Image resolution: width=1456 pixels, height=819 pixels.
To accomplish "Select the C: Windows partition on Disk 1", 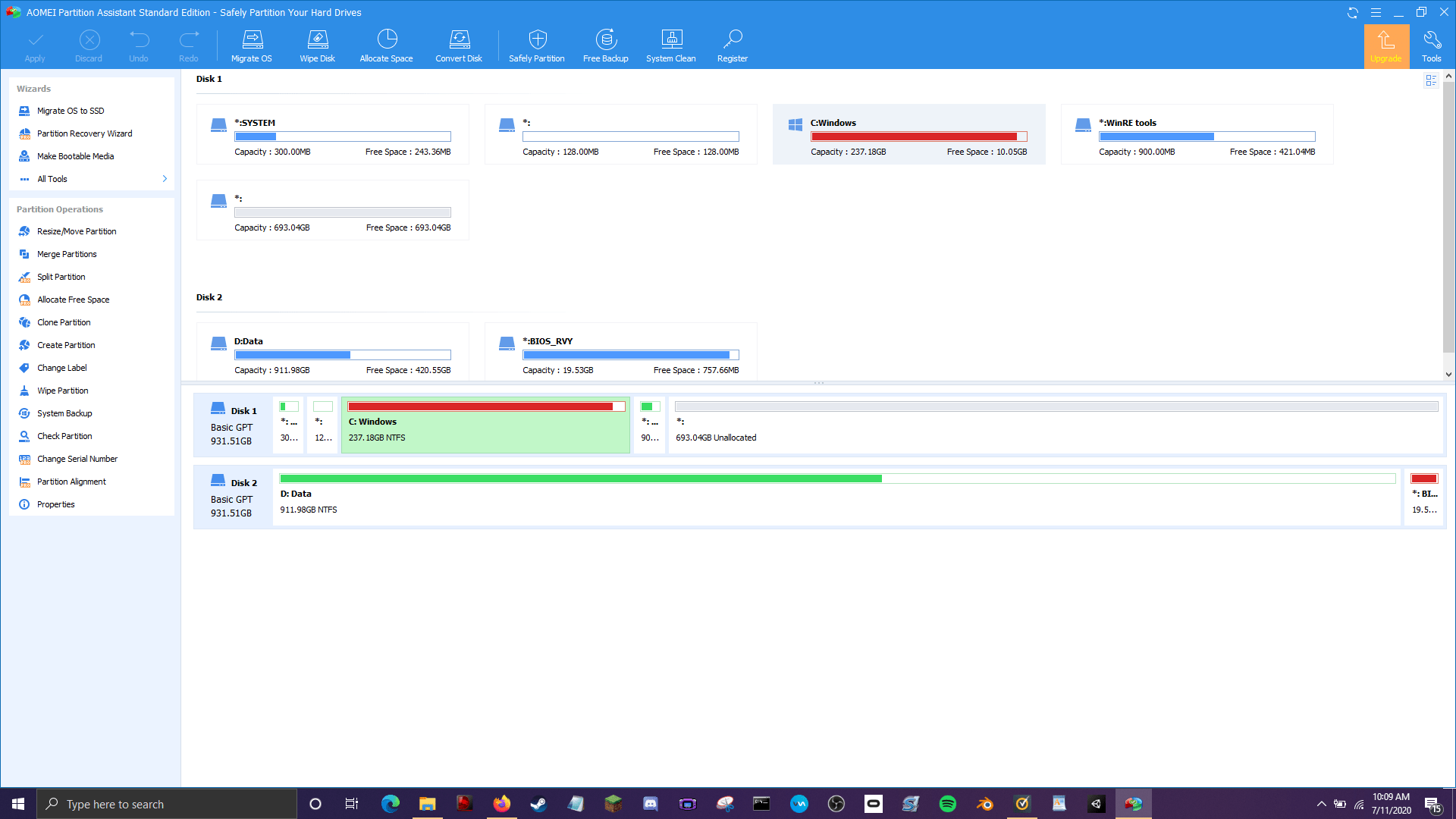I will click(909, 133).
